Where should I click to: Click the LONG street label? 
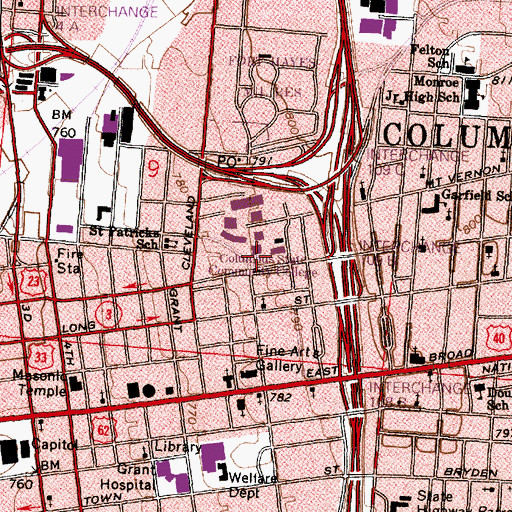[x=79, y=328]
